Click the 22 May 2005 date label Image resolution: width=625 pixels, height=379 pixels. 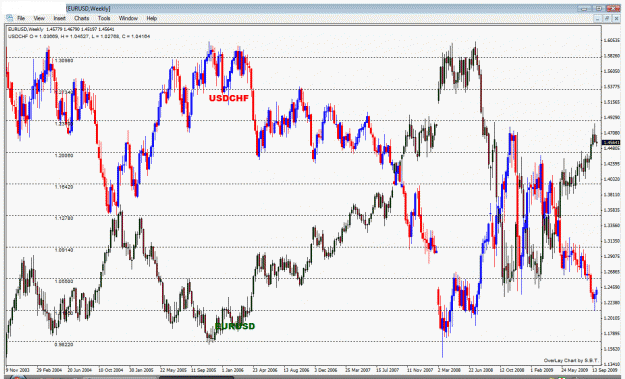coord(173,370)
